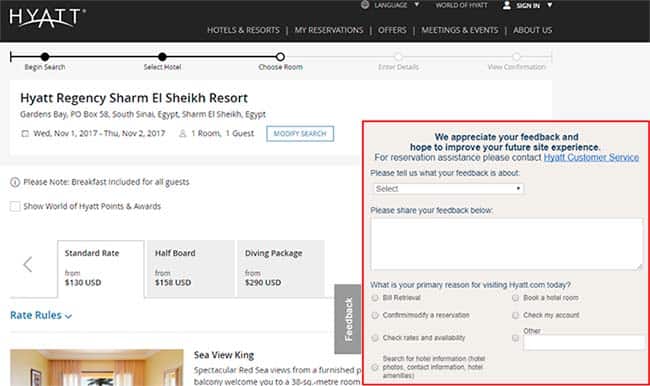Click the info icon beside the breakfast note
650x386 pixels.
(x=15, y=182)
